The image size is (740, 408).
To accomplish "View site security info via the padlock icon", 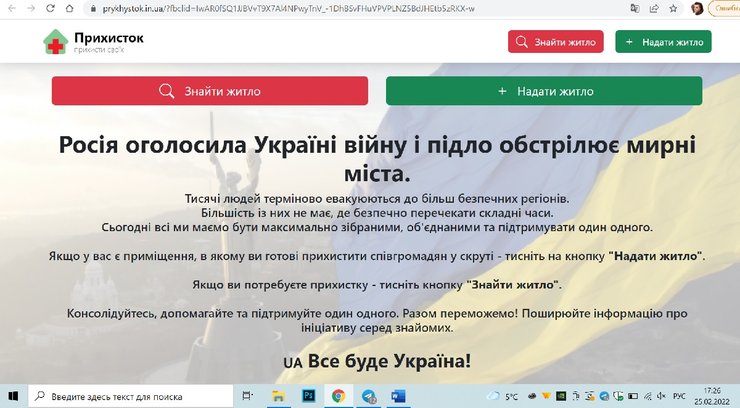I will [93, 8].
